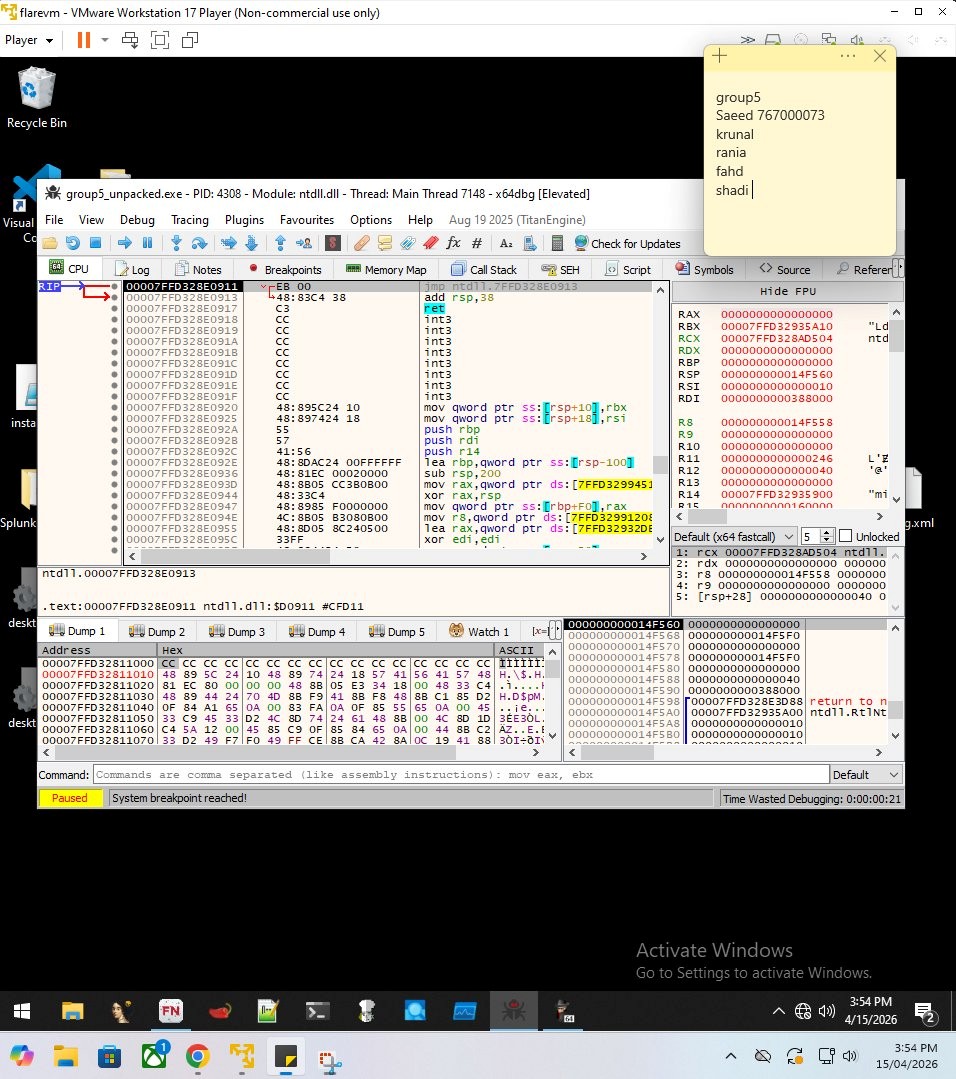
Task: Open the Functions fx icon
Action: click(454, 243)
